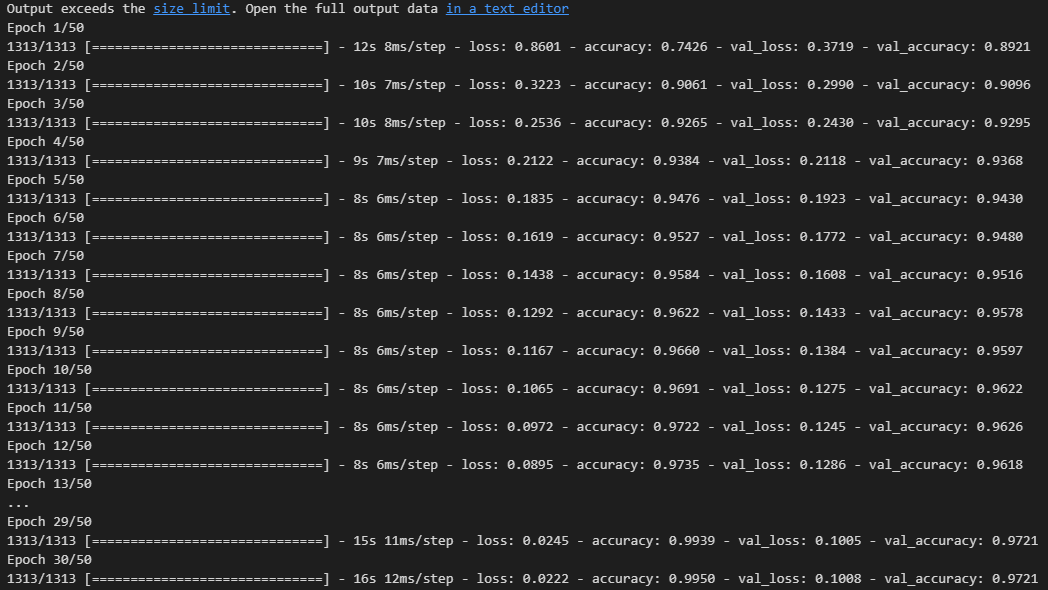
Task: Click accuracy value 0.7426
Action: [x=684, y=47]
